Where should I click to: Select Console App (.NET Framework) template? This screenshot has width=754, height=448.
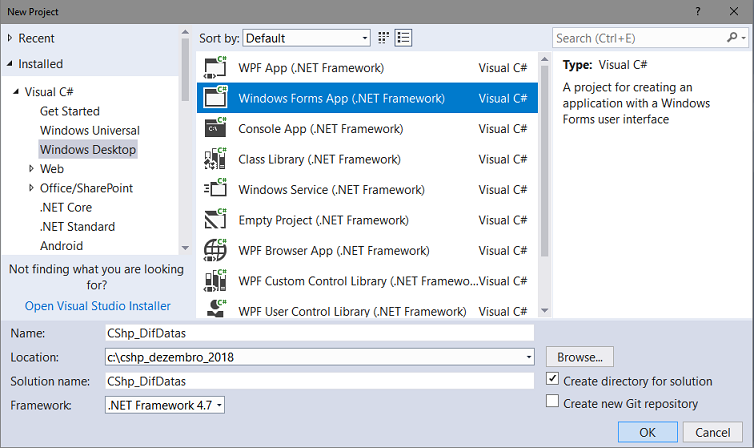(x=367, y=128)
